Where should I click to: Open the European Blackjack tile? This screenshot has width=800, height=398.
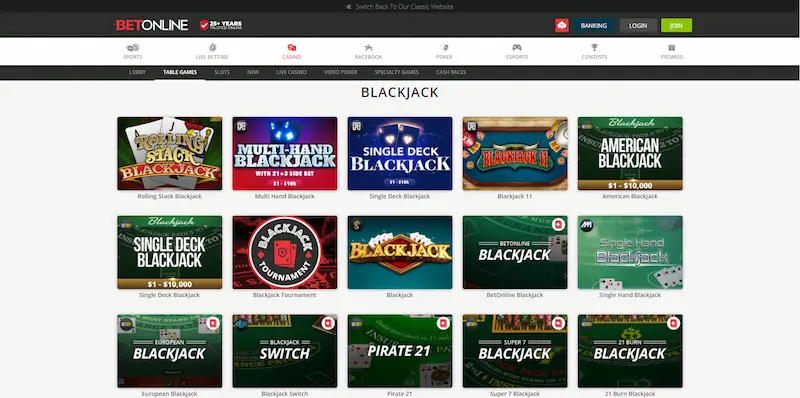pyautogui.click(x=169, y=351)
